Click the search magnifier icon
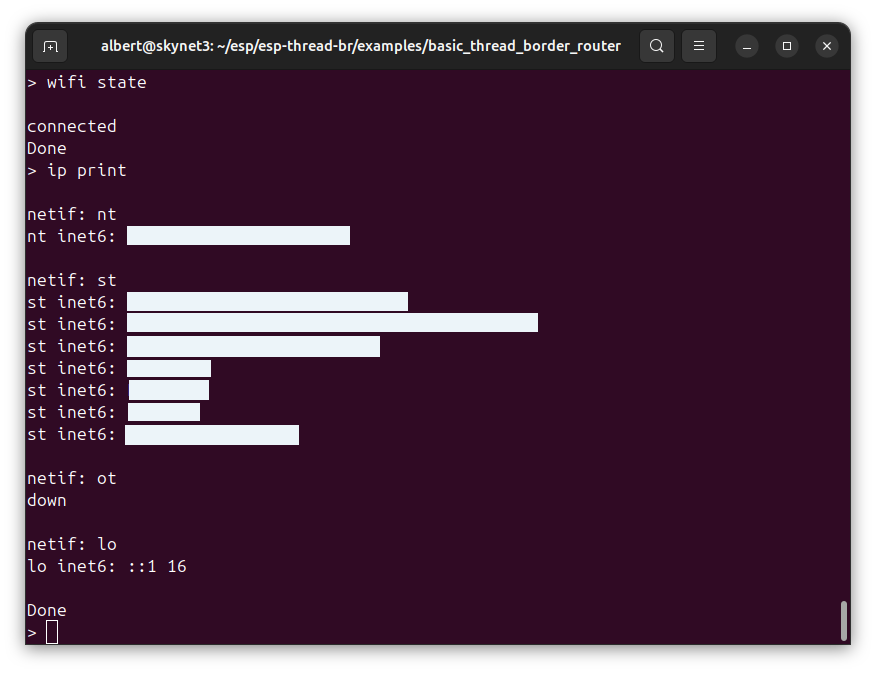The width and height of the screenshot is (876, 673). pos(656,46)
